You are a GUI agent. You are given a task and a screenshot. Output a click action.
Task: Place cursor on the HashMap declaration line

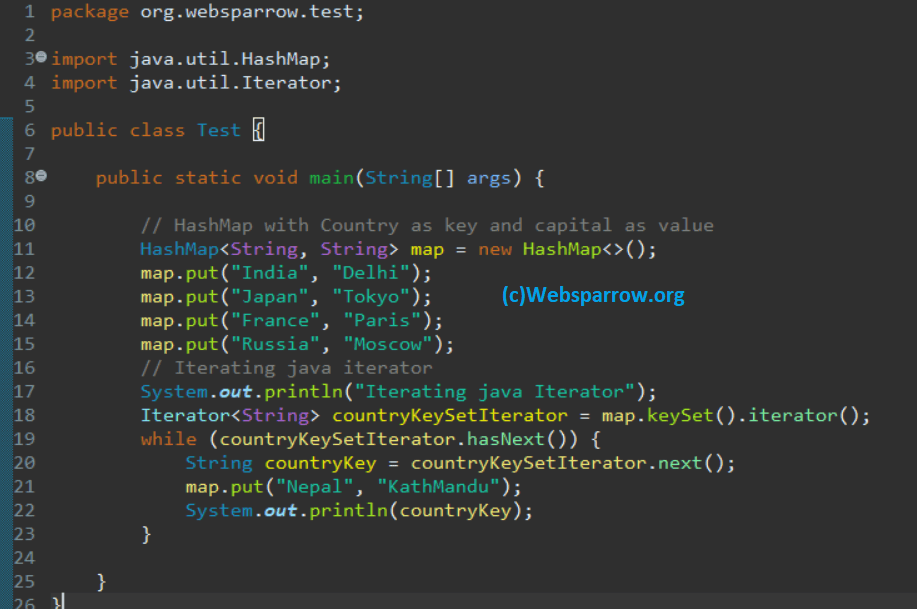[x=300, y=248]
